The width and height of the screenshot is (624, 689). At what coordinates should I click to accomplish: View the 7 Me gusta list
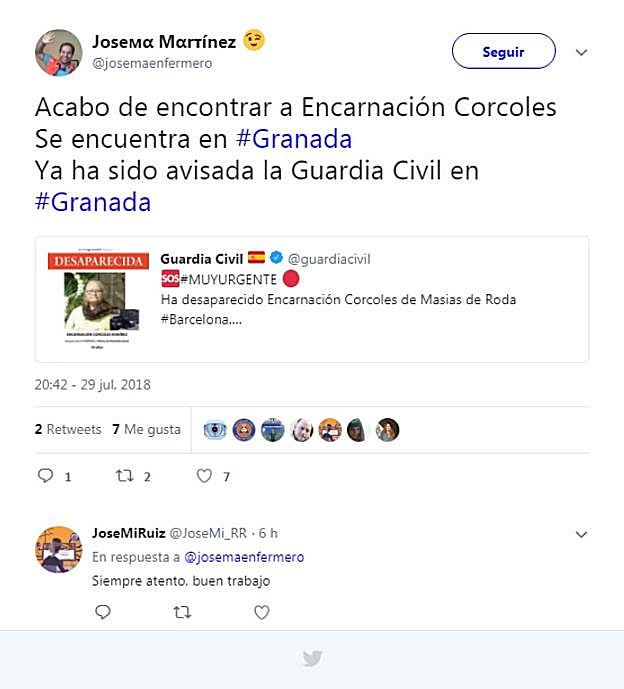pos(146,429)
